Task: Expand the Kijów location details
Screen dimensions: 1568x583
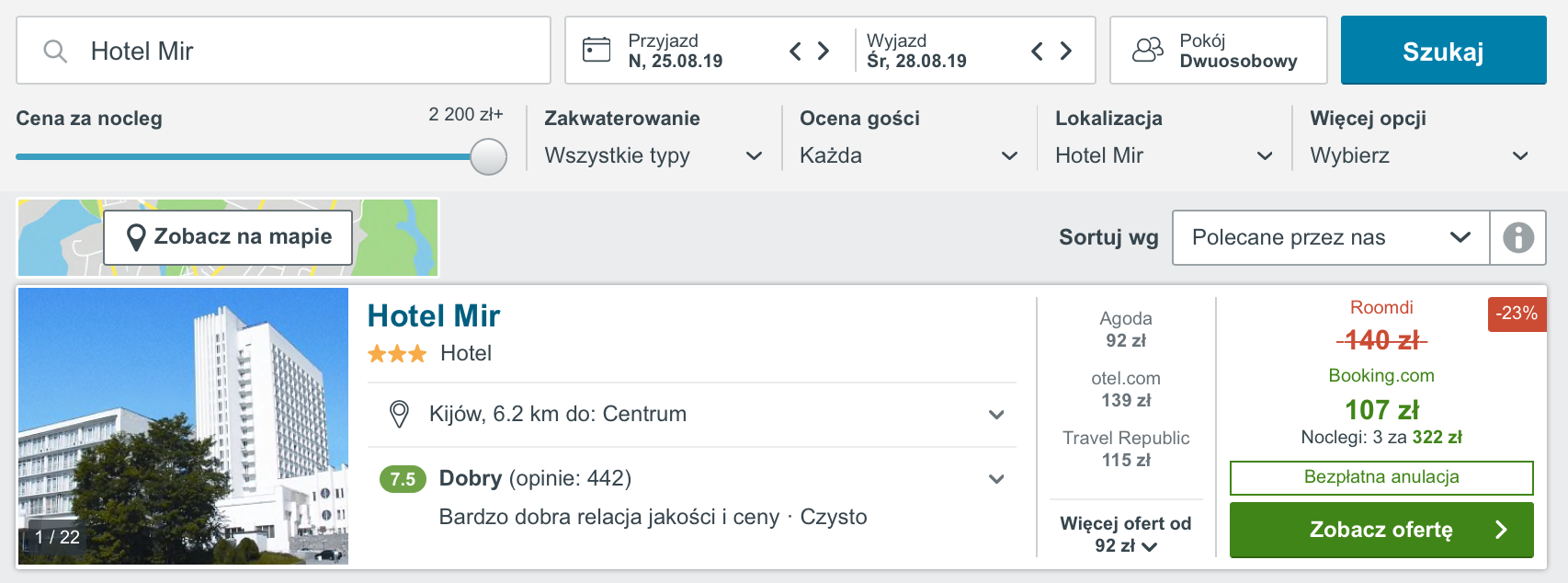Action: pyautogui.click(x=692, y=415)
